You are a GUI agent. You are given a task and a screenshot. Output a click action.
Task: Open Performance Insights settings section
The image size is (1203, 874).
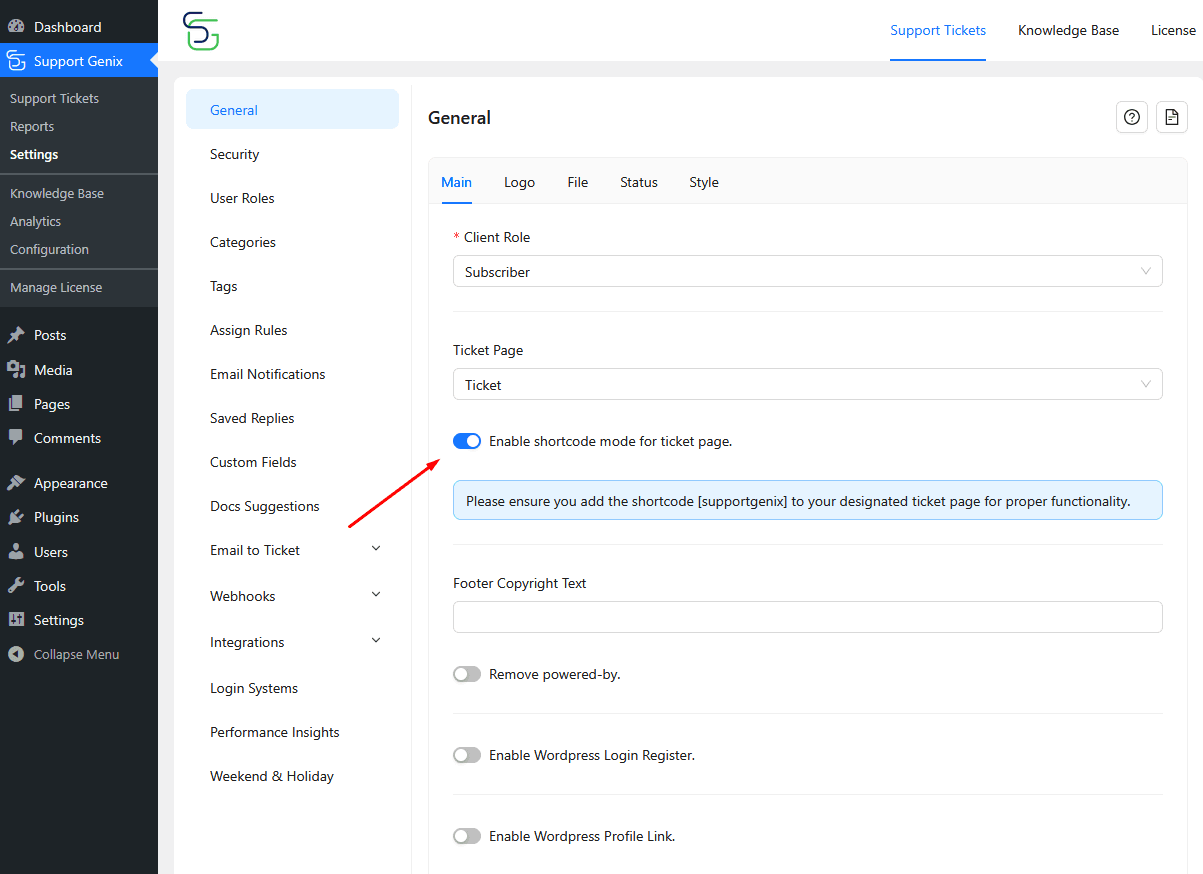point(292,732)
